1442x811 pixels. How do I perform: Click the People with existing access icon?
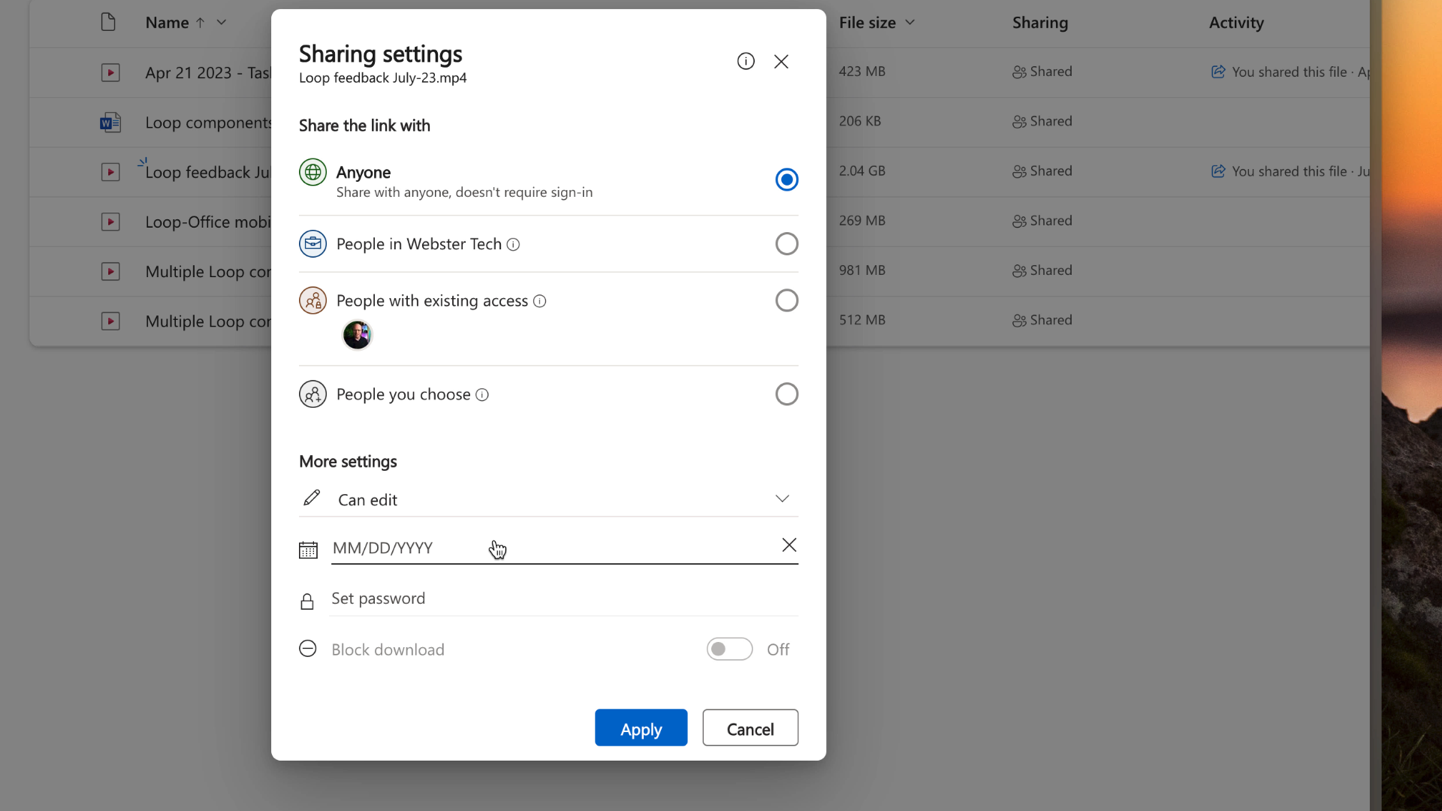pyautogui.click(x=312, y=300)
